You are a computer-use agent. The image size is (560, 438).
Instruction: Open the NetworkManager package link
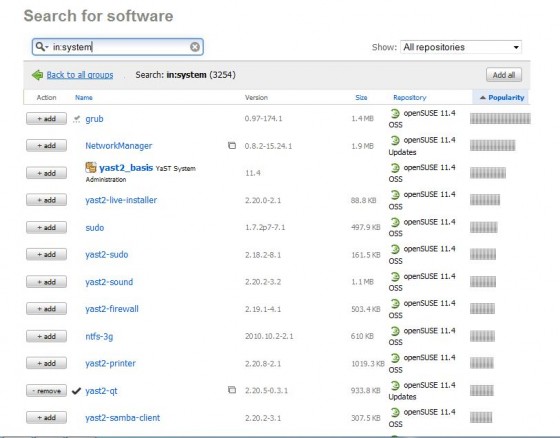pos(119,146)
